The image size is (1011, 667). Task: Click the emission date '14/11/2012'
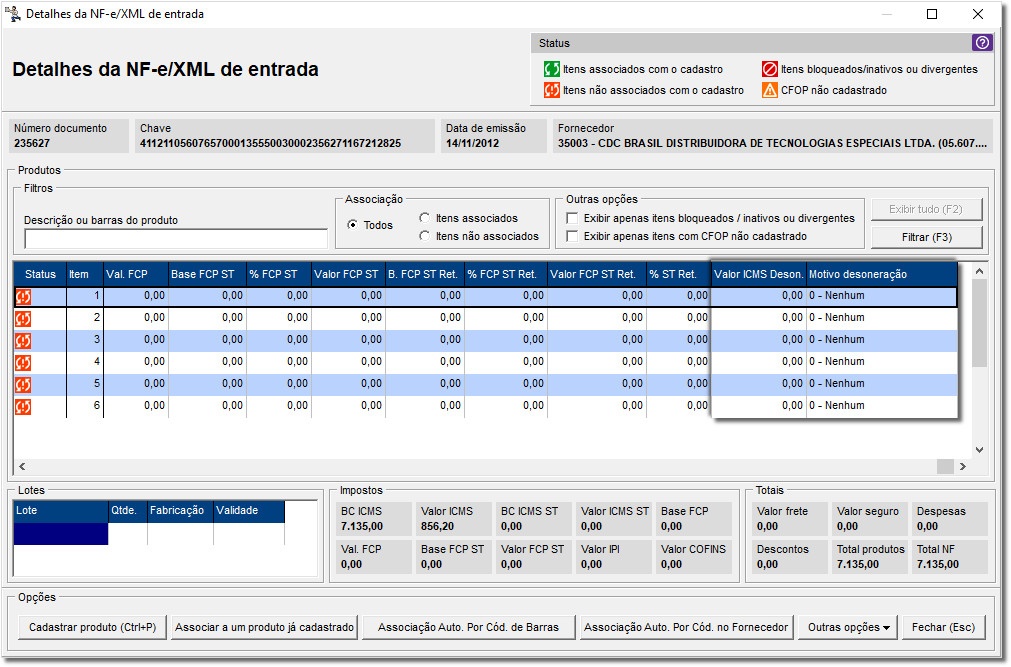tap(473, 143)
